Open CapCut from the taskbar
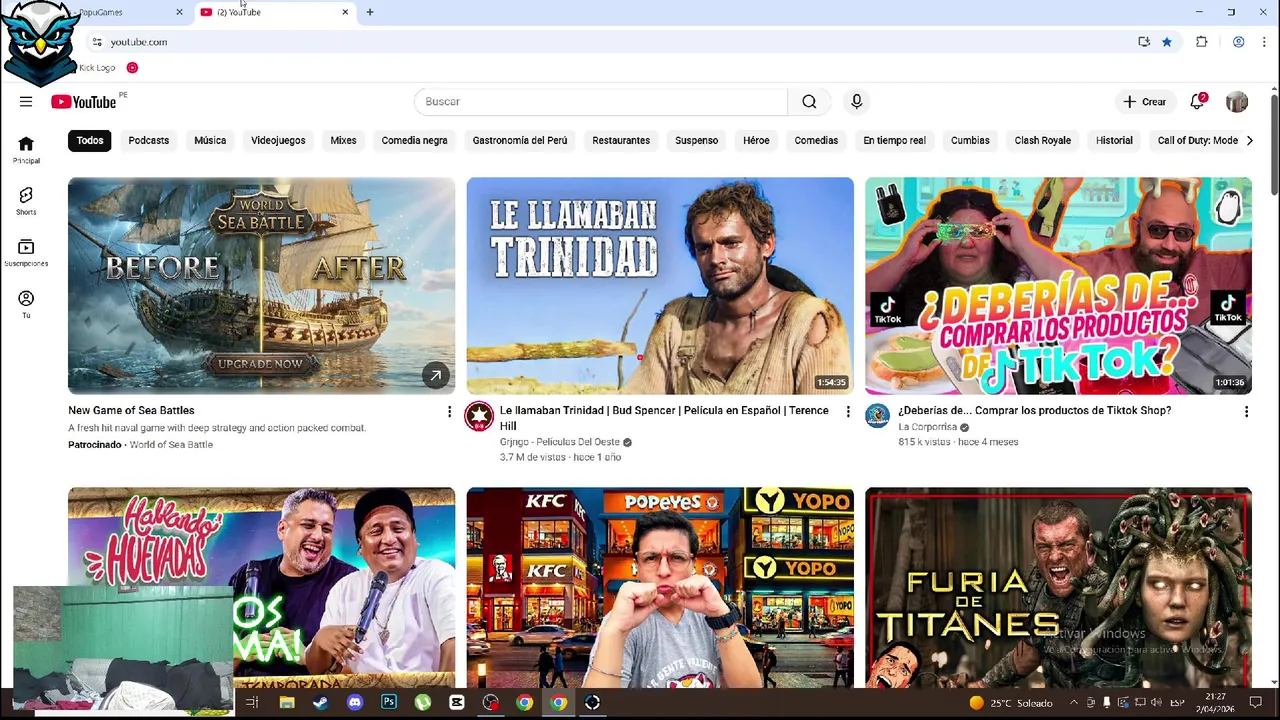Viewport: 1280px width, 720px height. tap(457, 703)
